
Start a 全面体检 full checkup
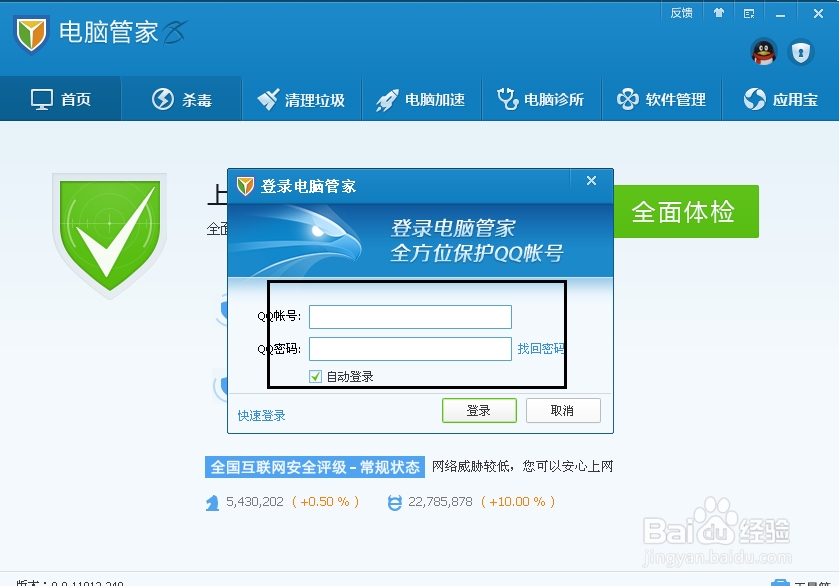click(687, 211)
